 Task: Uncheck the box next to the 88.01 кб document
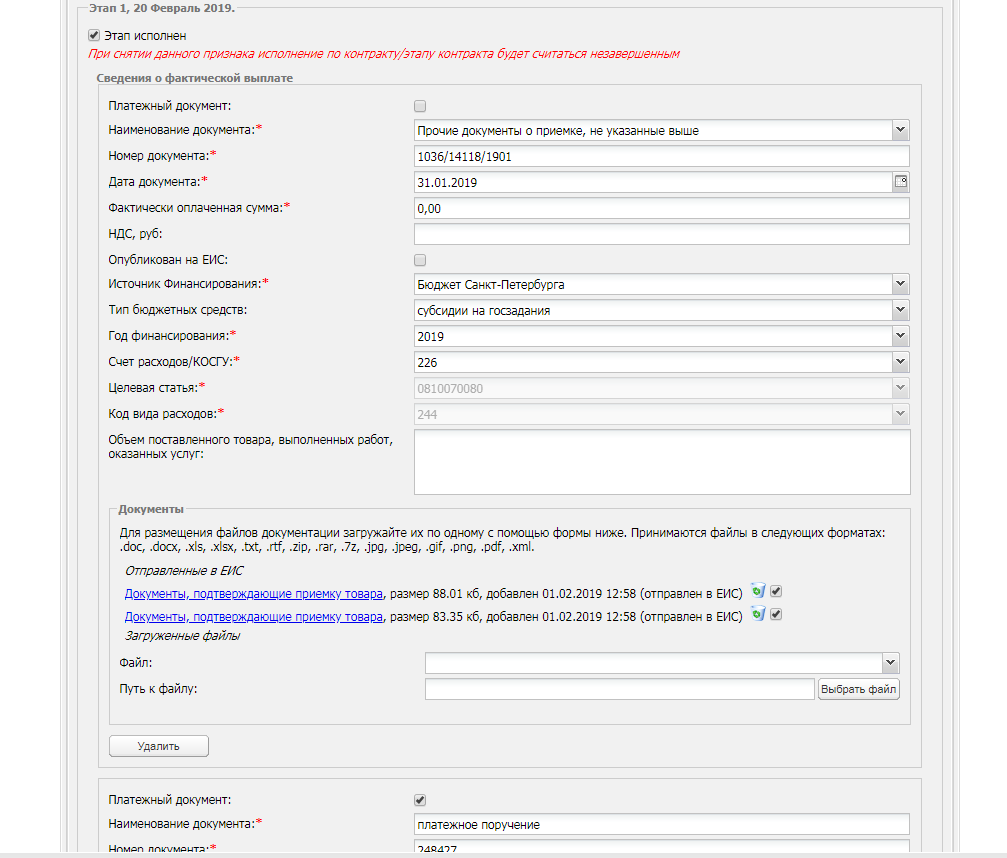pyautogui.click(x=776, y=591)
